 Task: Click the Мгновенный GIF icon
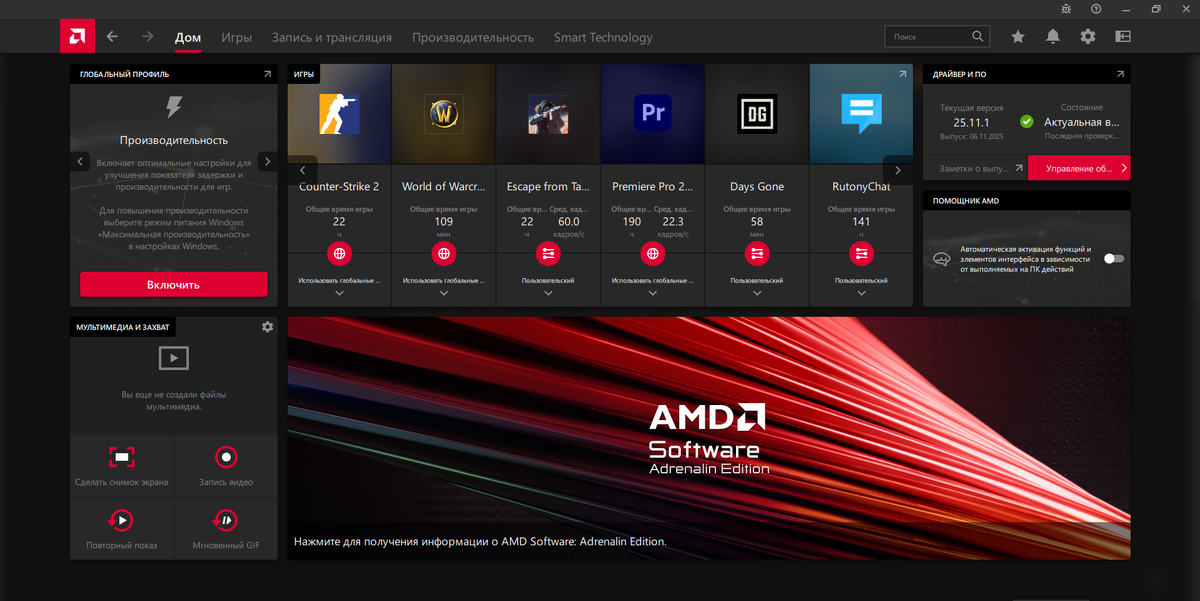(226, 520)
